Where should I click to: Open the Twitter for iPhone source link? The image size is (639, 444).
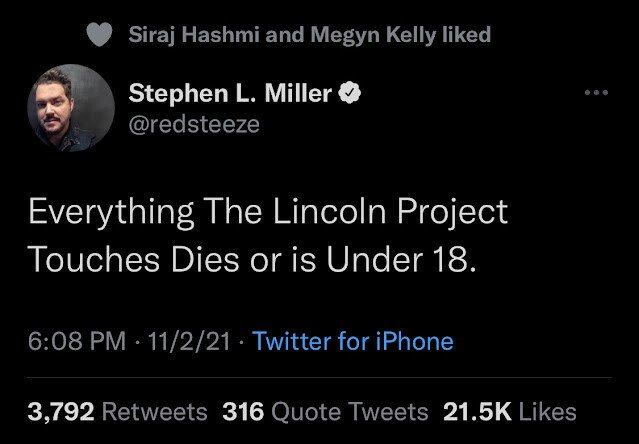[353, 341]
